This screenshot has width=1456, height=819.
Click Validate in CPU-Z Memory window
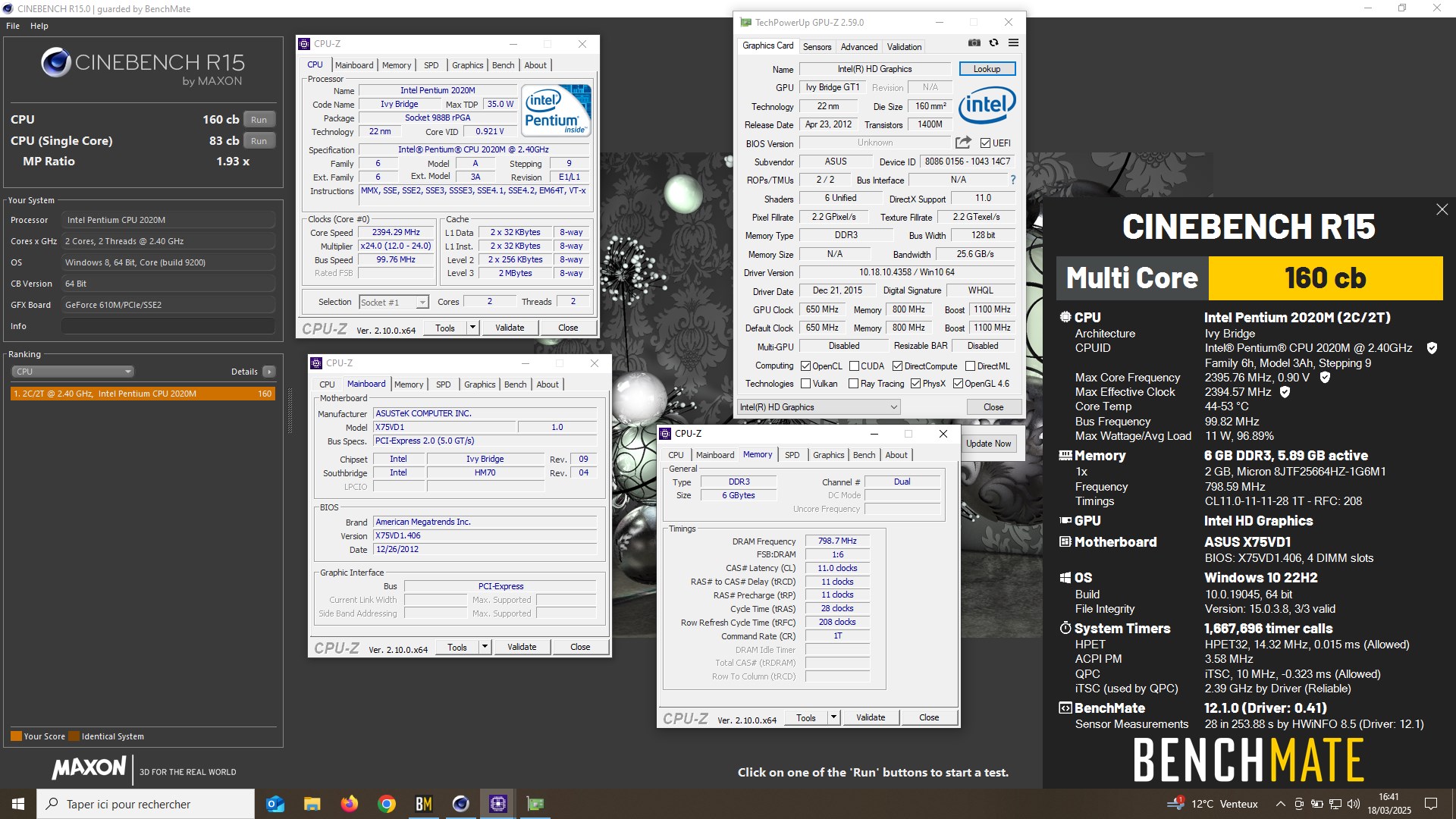coord(870,717)
